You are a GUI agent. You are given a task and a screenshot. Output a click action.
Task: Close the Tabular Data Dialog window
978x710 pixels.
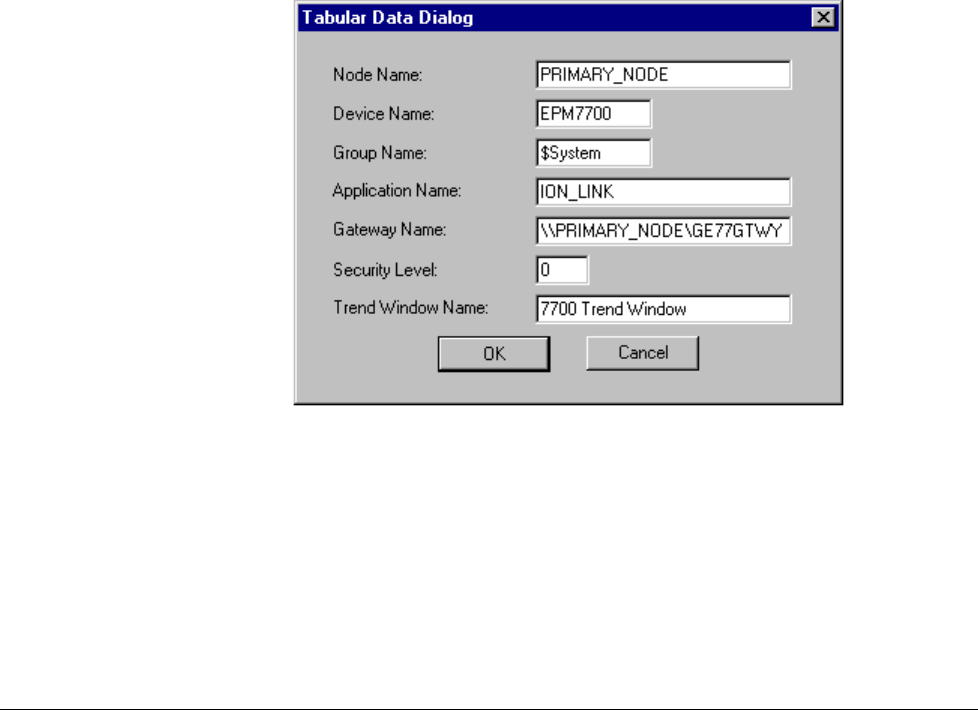(x=823, y=17)
